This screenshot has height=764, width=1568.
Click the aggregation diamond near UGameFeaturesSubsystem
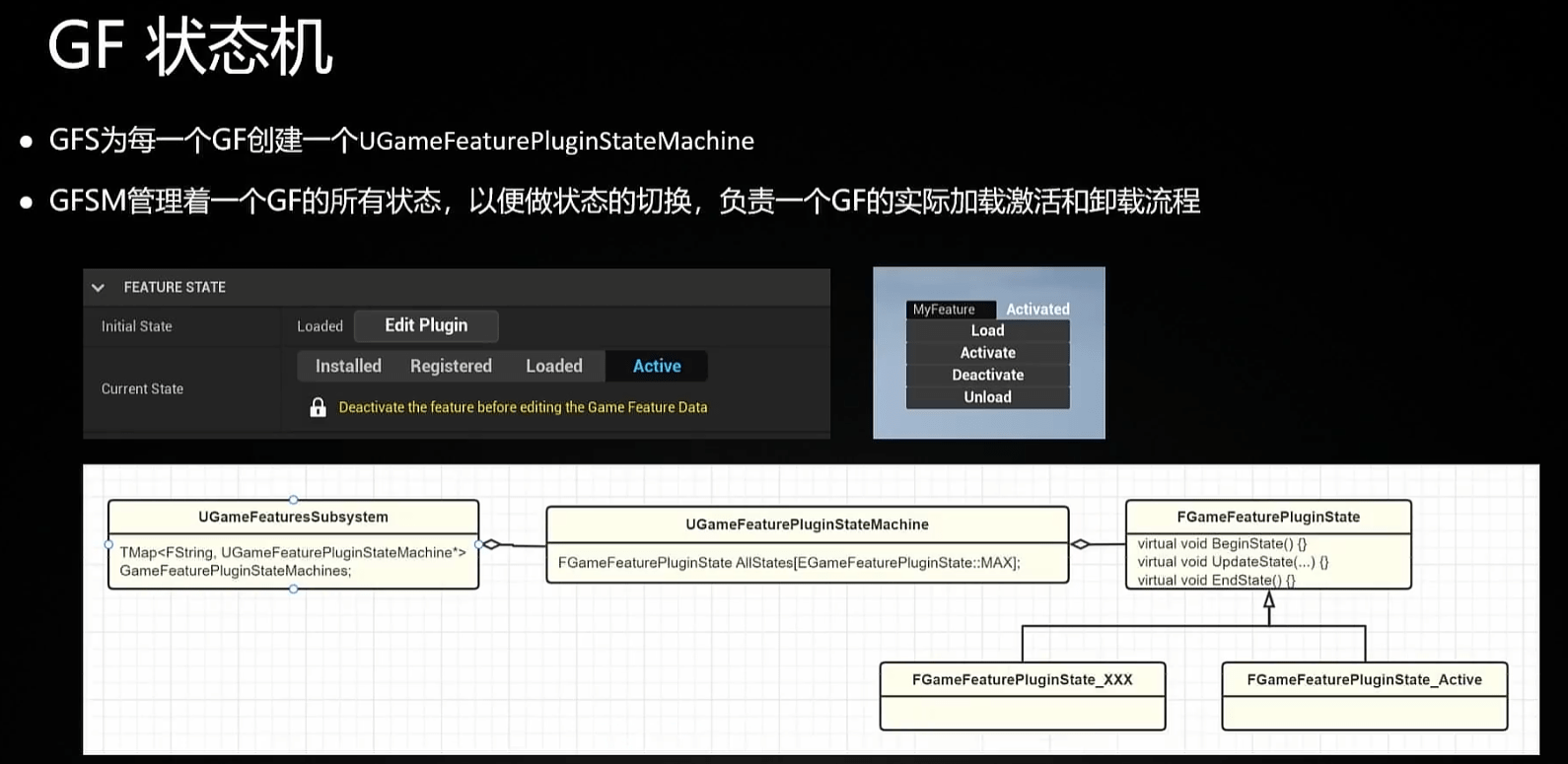491,544
